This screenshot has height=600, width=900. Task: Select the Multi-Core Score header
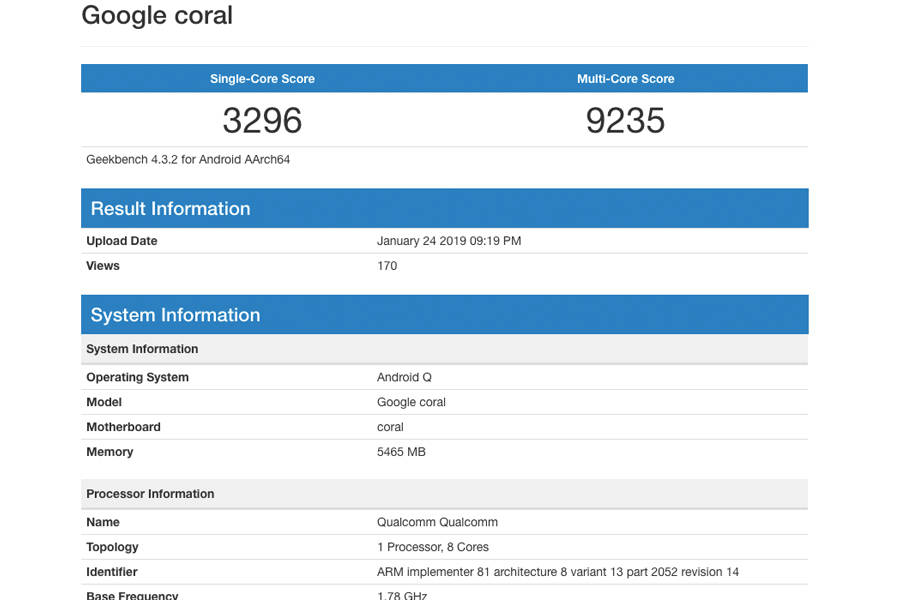(x=626, y=78)
